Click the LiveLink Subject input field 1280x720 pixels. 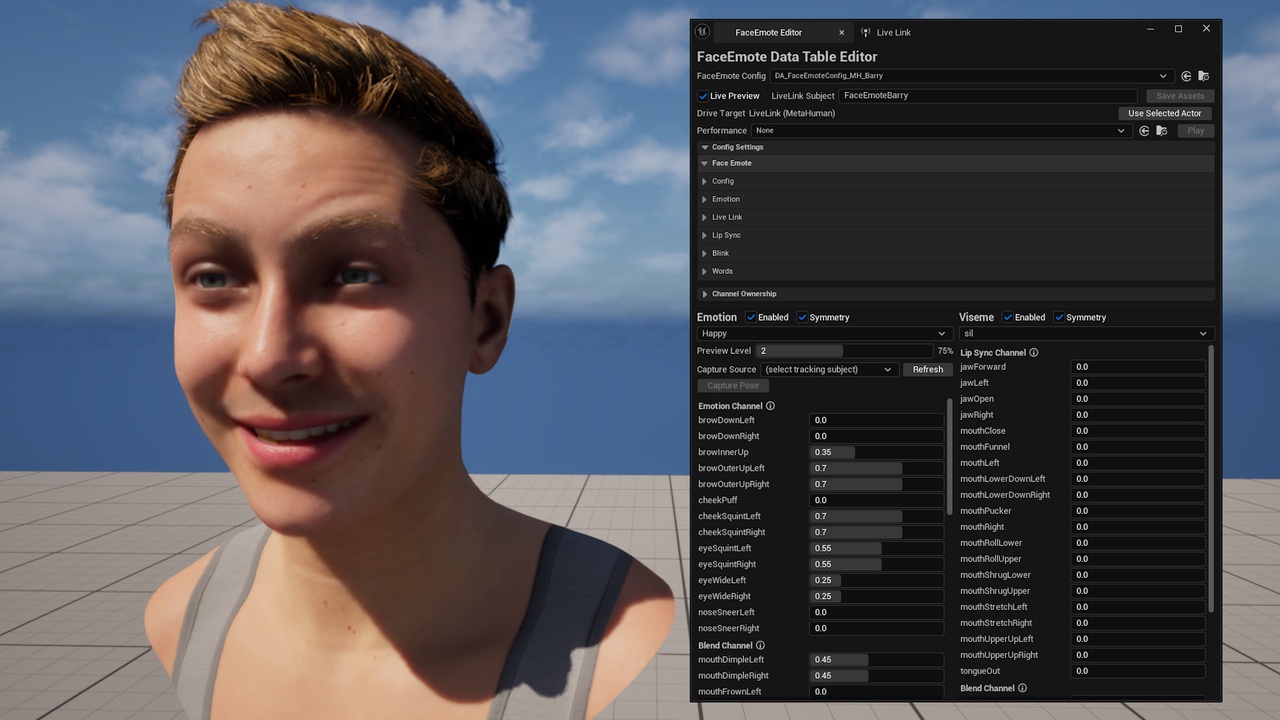[x=988, y=96]
